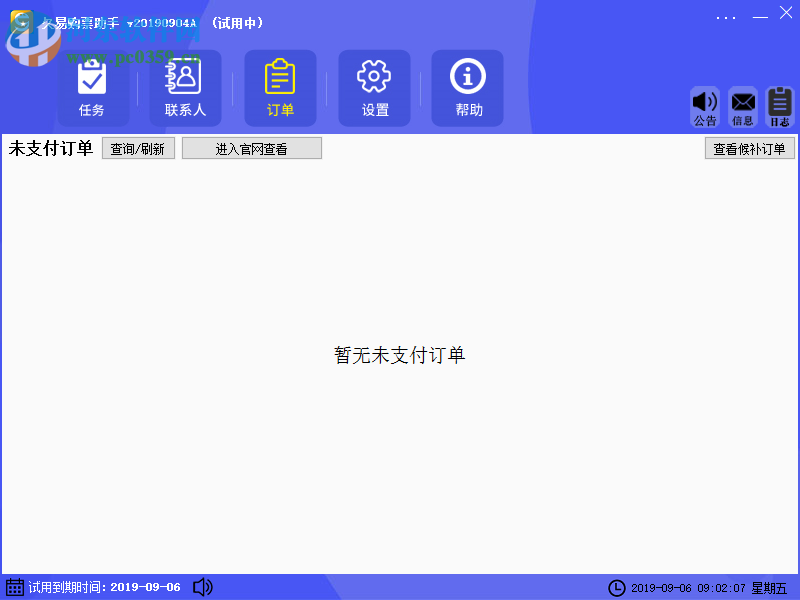Mute sound with the bottom speaker toggle
Viewport: 800px width, 600px height.
point(202,588)
